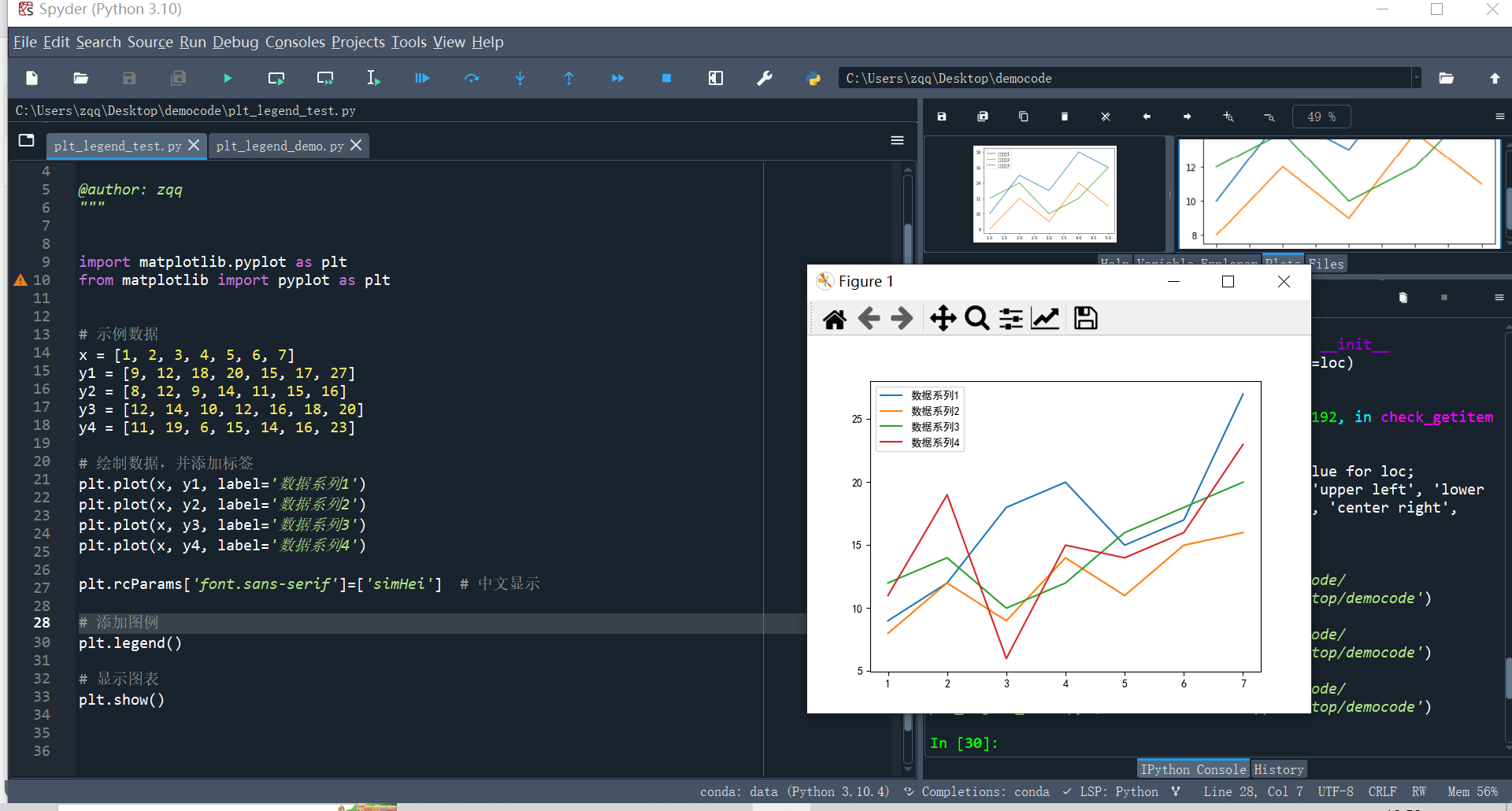Copy plot to clipboard icon

point(1024,117)
